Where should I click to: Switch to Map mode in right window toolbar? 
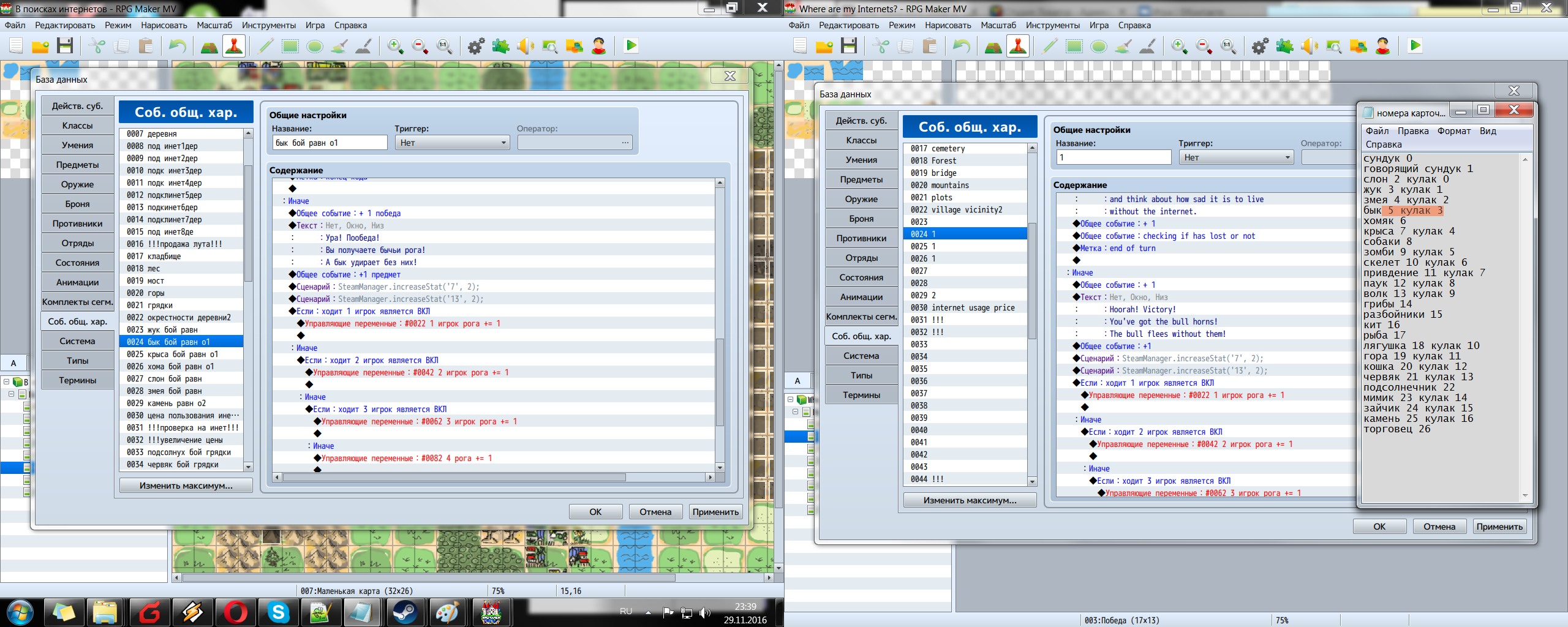coord(993,46)
